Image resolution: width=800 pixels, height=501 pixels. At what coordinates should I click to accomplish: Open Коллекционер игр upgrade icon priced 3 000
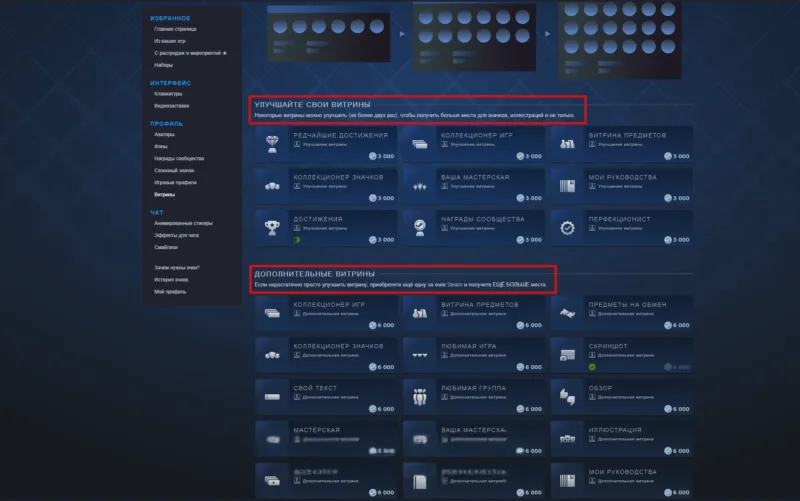[x=419, y=144]
